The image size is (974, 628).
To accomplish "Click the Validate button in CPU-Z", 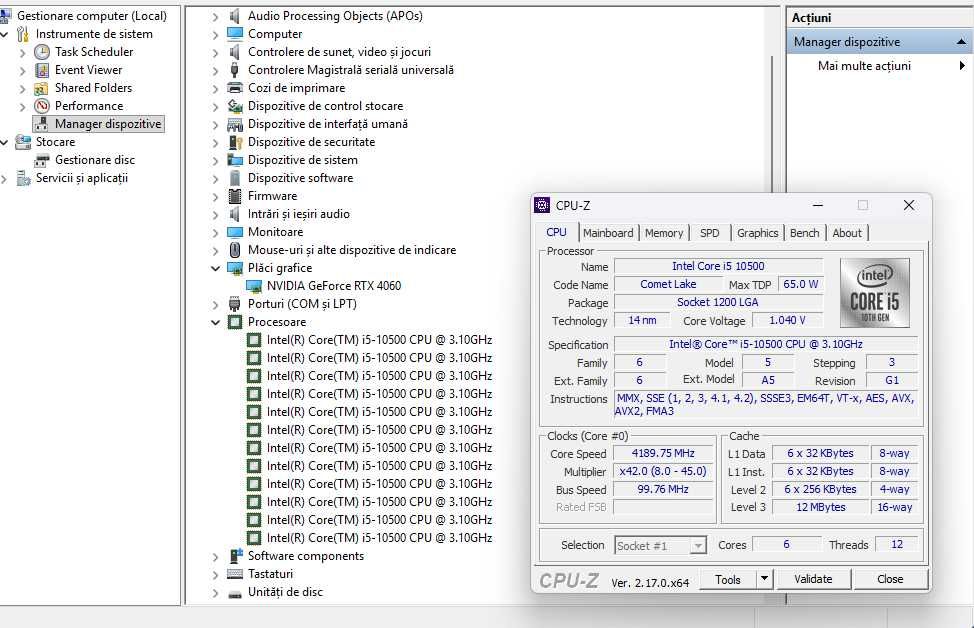I will [813, 579].
